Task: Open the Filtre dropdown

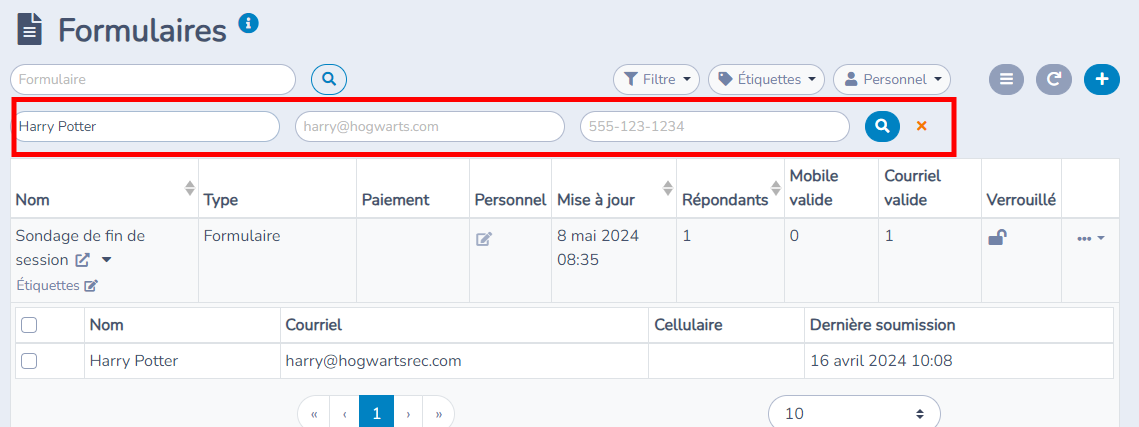Action: tap(657, 79)
